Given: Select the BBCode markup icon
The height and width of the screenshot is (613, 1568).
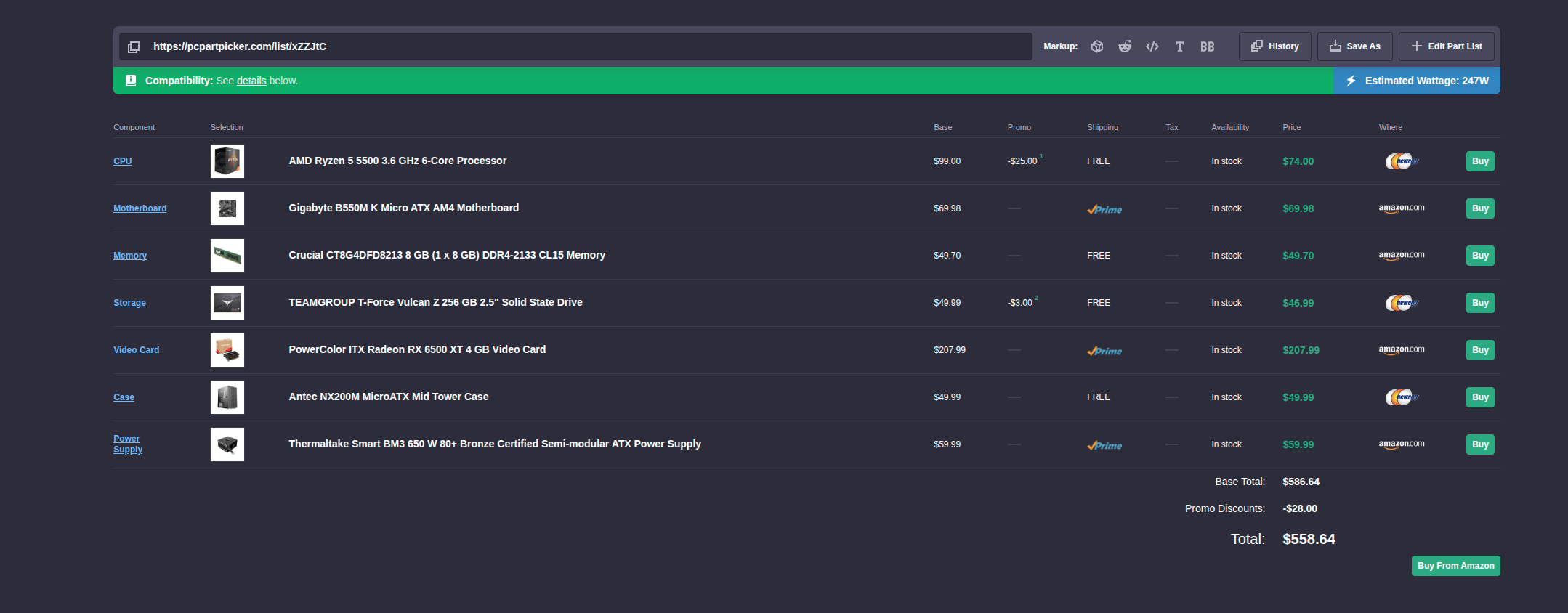Looking at the screenshot, I should [1208, 46].
